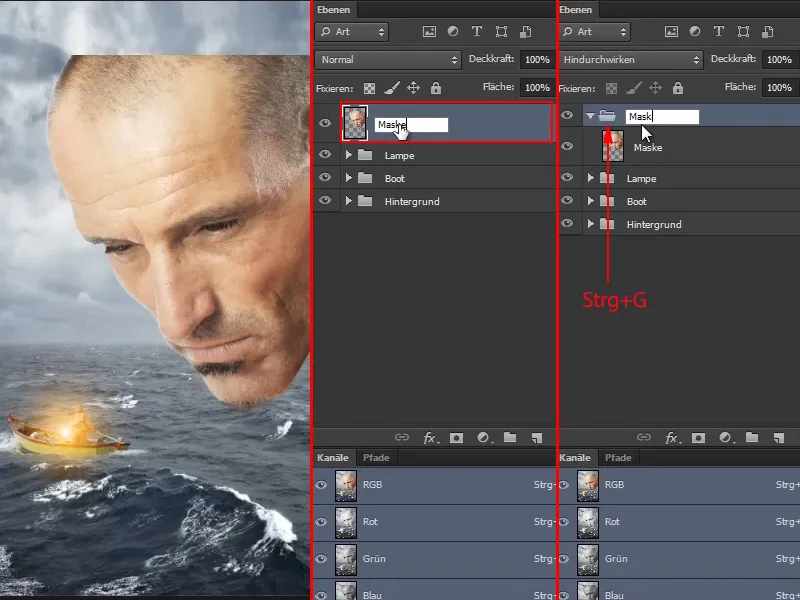
Task: Switch to Pfade tab in right panel
Action: (618, 458)
